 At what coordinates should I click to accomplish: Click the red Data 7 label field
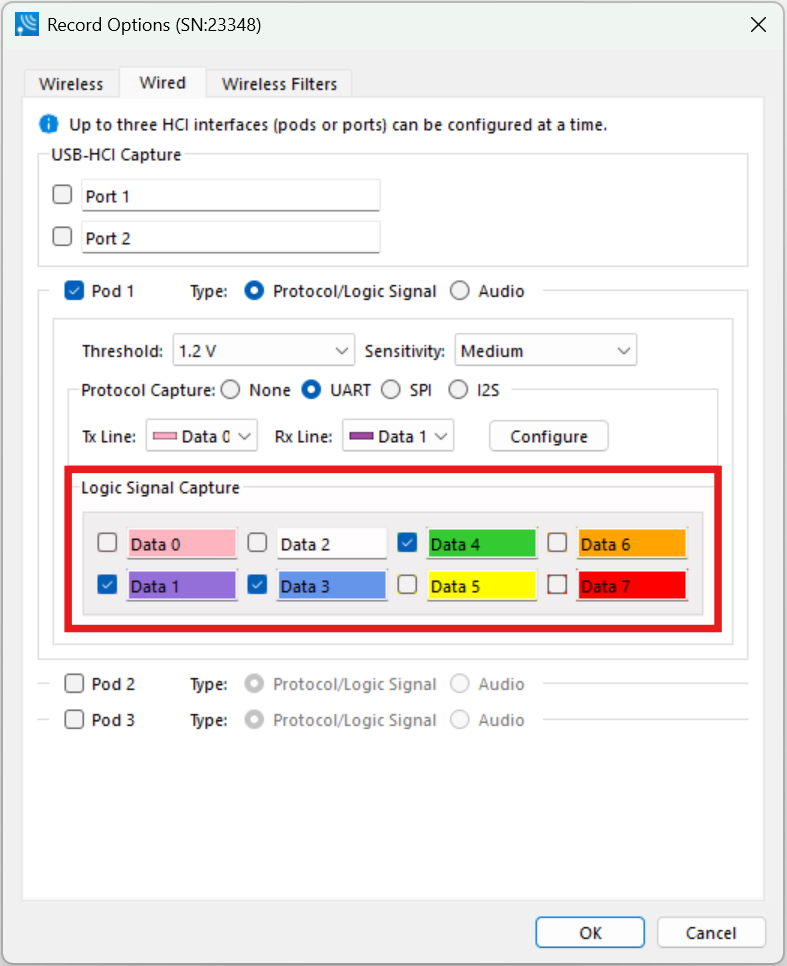(x=632, y=585)
